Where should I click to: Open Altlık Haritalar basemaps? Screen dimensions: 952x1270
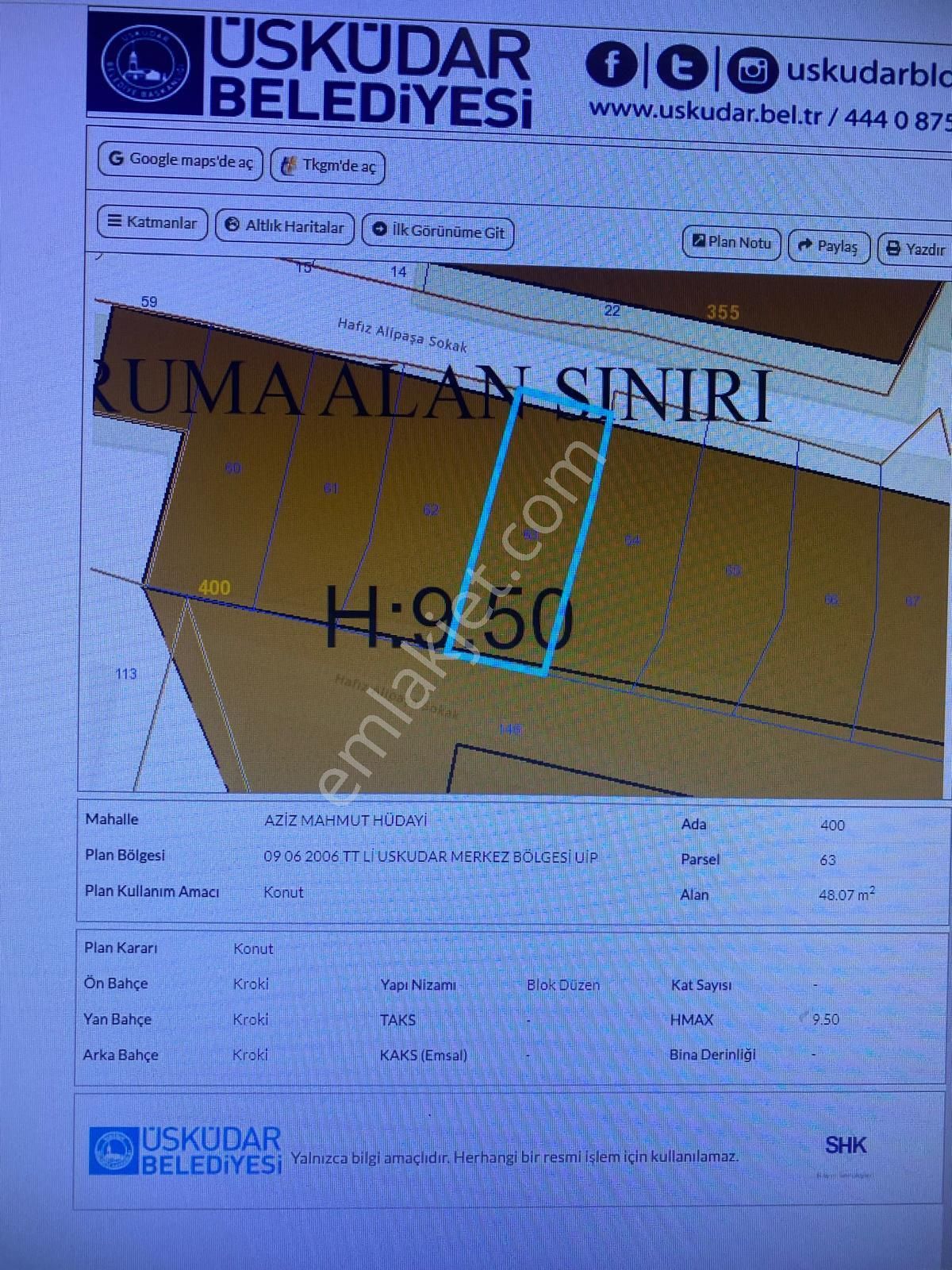(285, 226)
